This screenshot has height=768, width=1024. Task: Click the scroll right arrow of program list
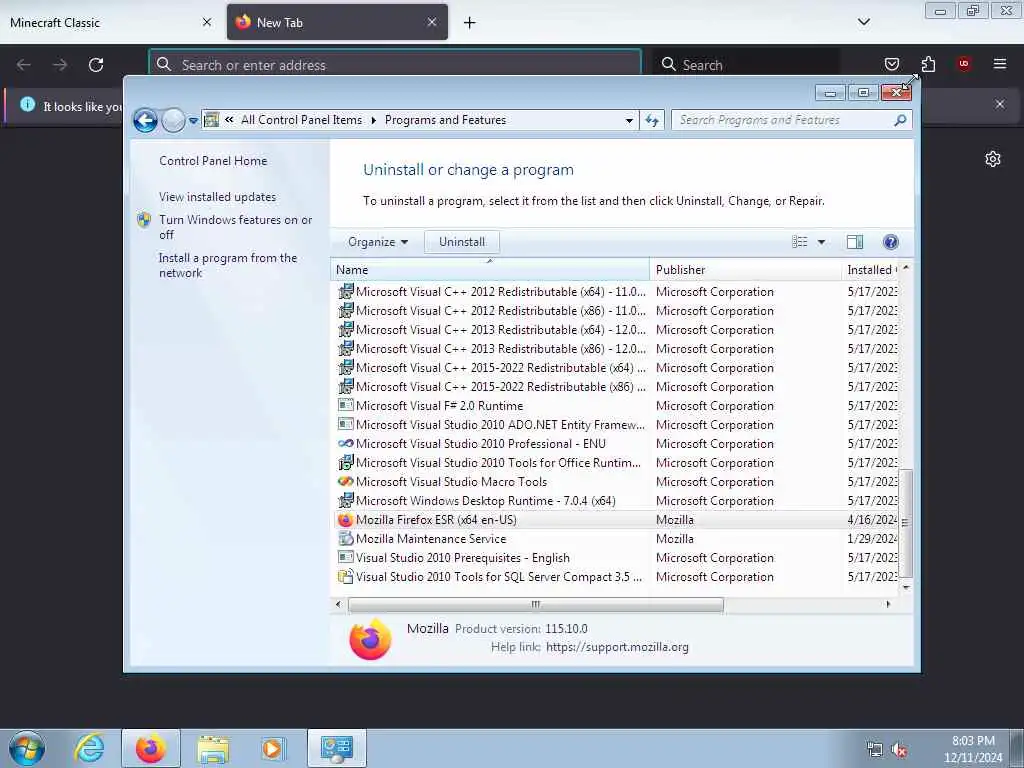888,605
